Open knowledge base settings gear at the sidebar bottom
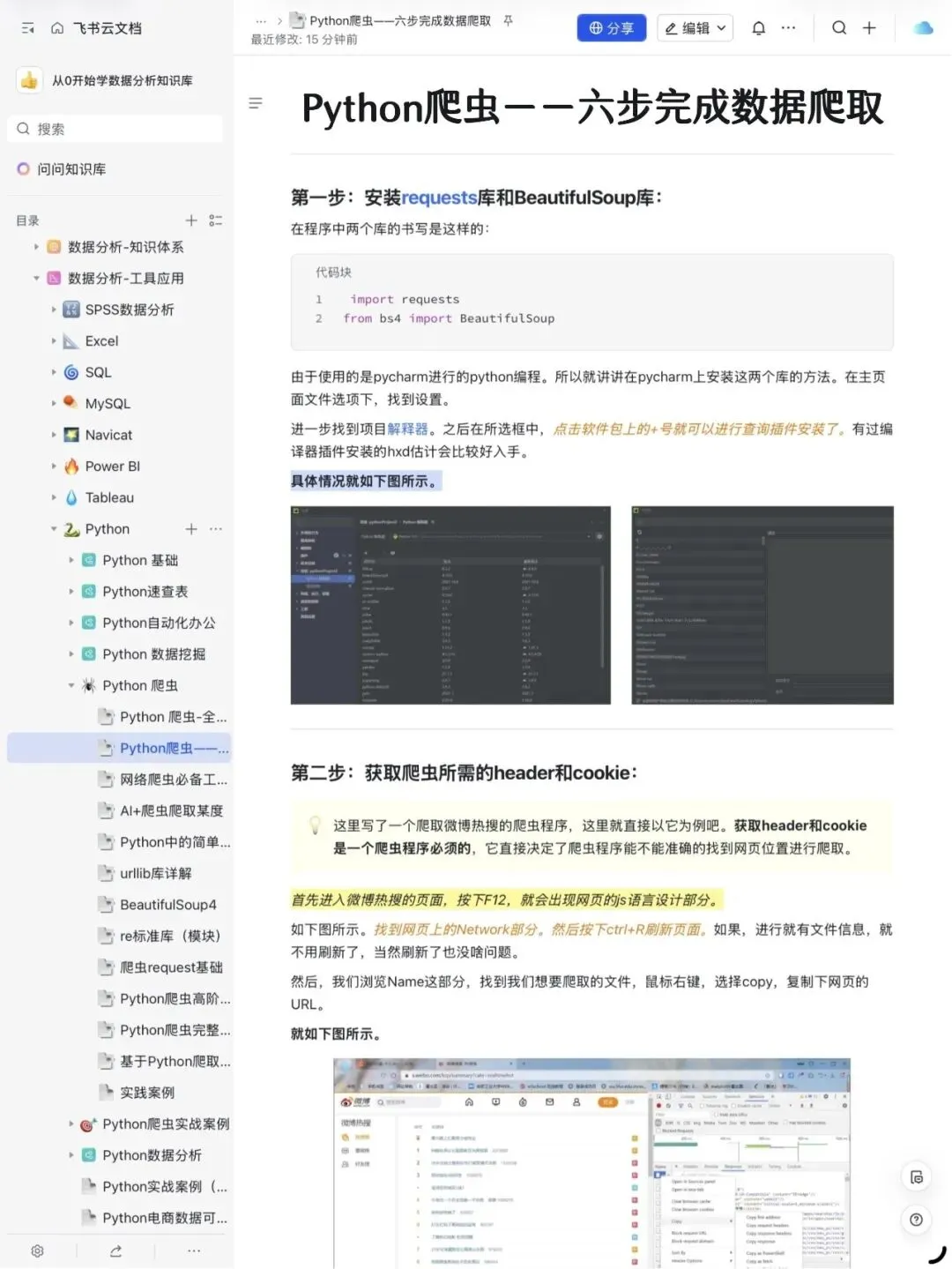Screen dimensions: 952x1269 coord(37,1250)
